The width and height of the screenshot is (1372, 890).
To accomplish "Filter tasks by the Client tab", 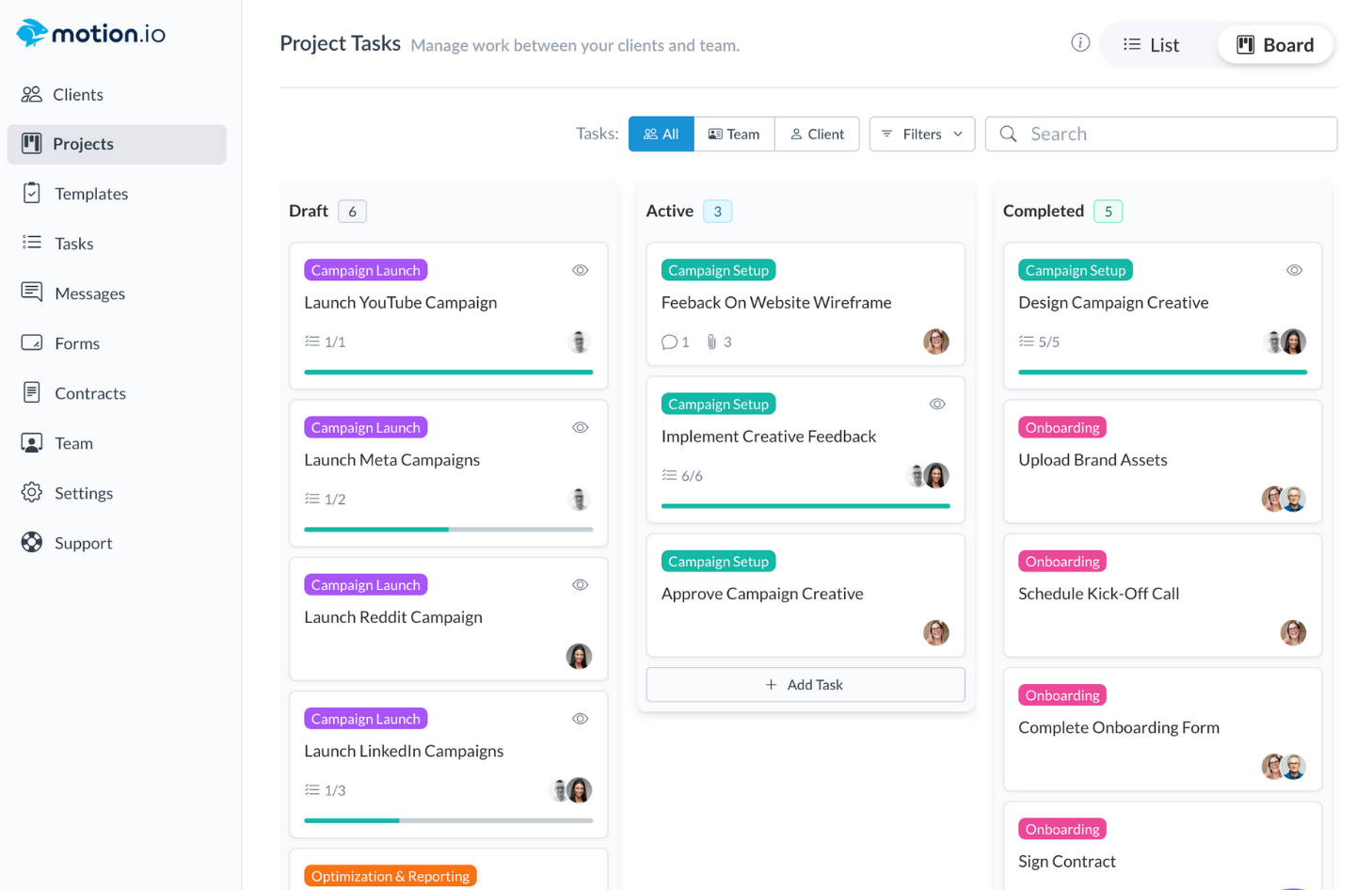I will (x=817, y=134).
